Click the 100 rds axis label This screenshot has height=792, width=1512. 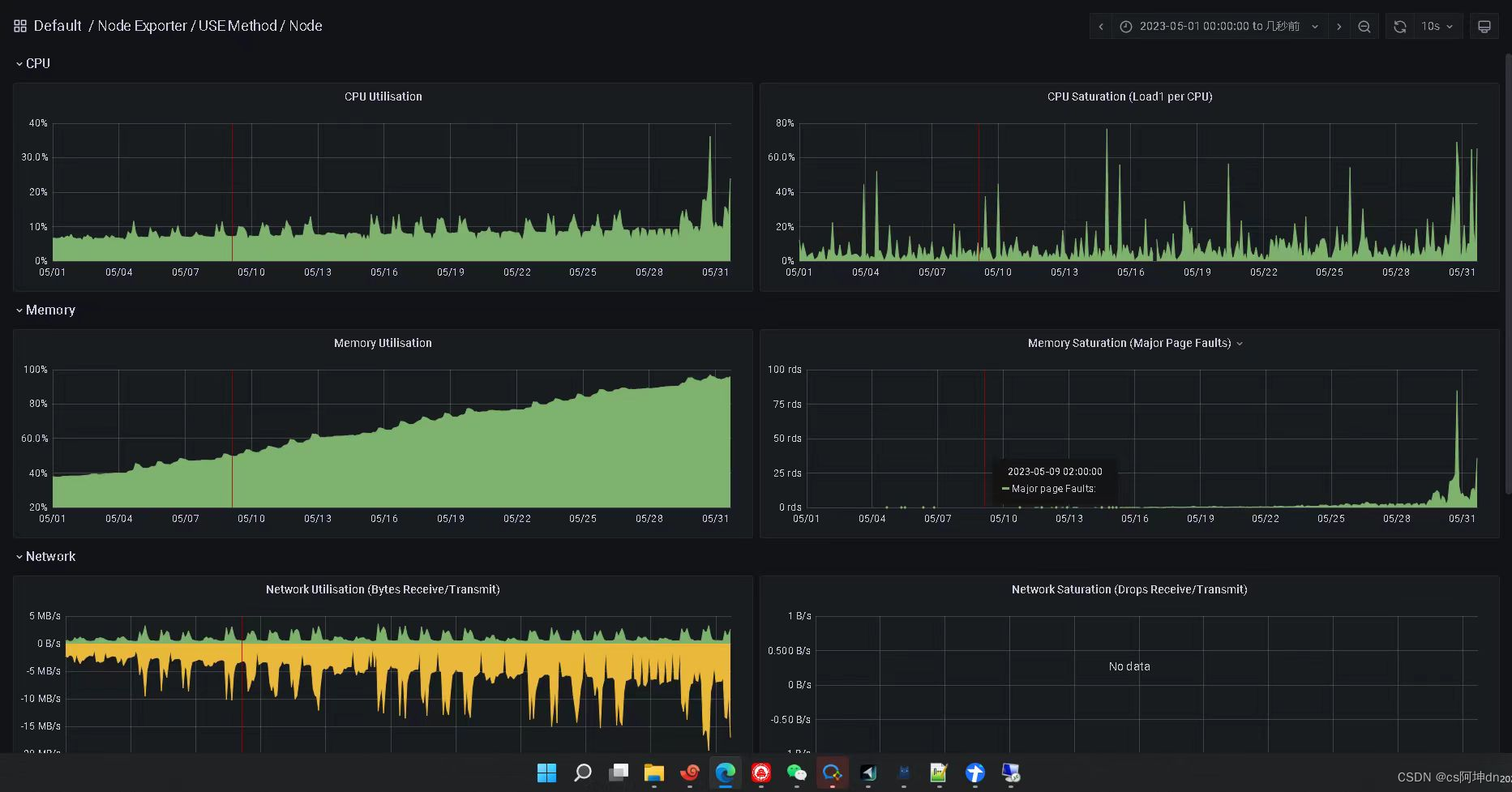pyautogui.click(x=785, y=370)
